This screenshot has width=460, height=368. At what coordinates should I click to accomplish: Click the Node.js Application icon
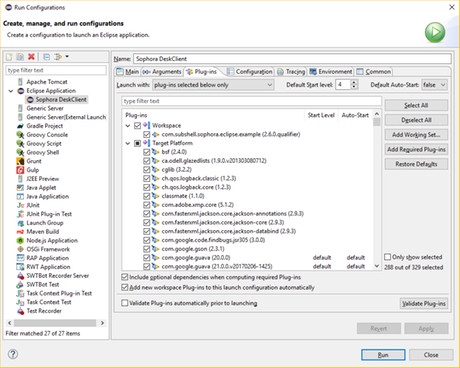[x=20, y=240]
